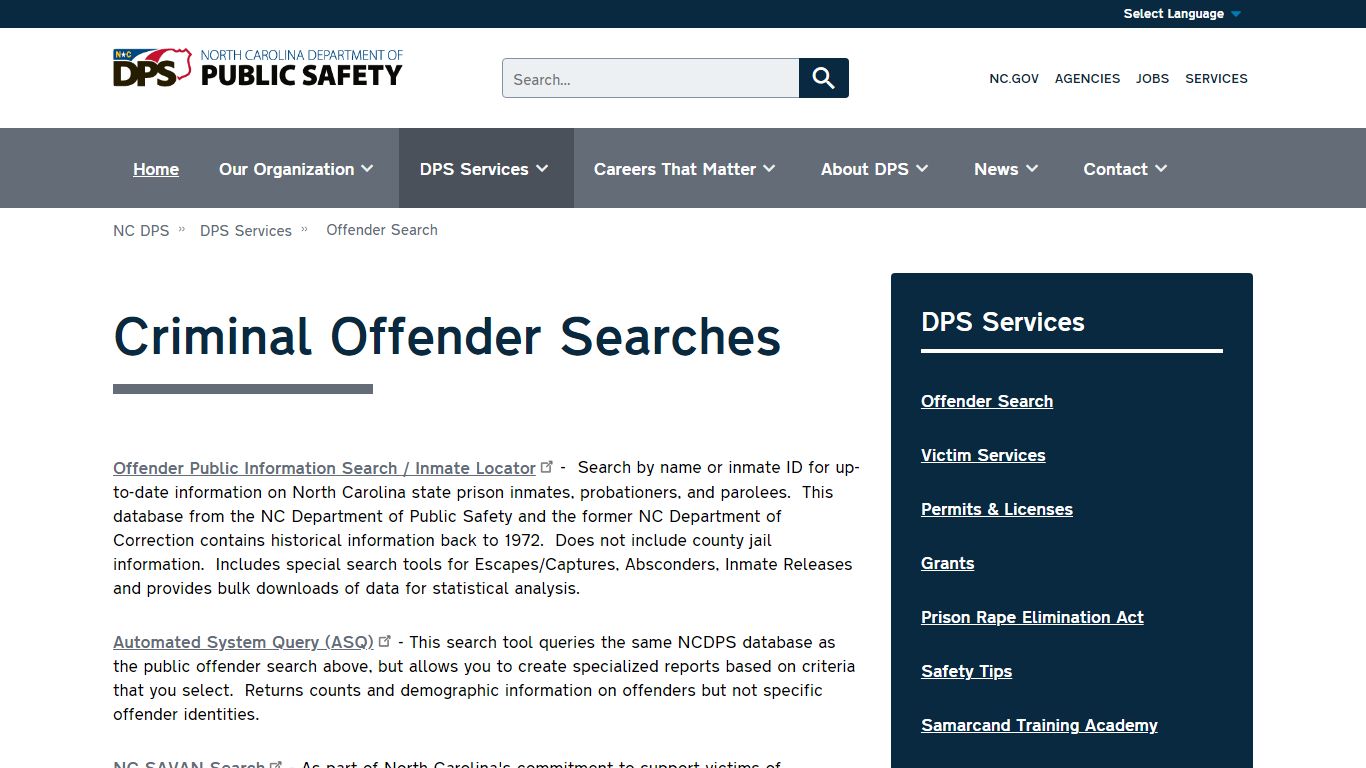
Task: Expand the About DPS menu chevron
Action: [922, 169]
